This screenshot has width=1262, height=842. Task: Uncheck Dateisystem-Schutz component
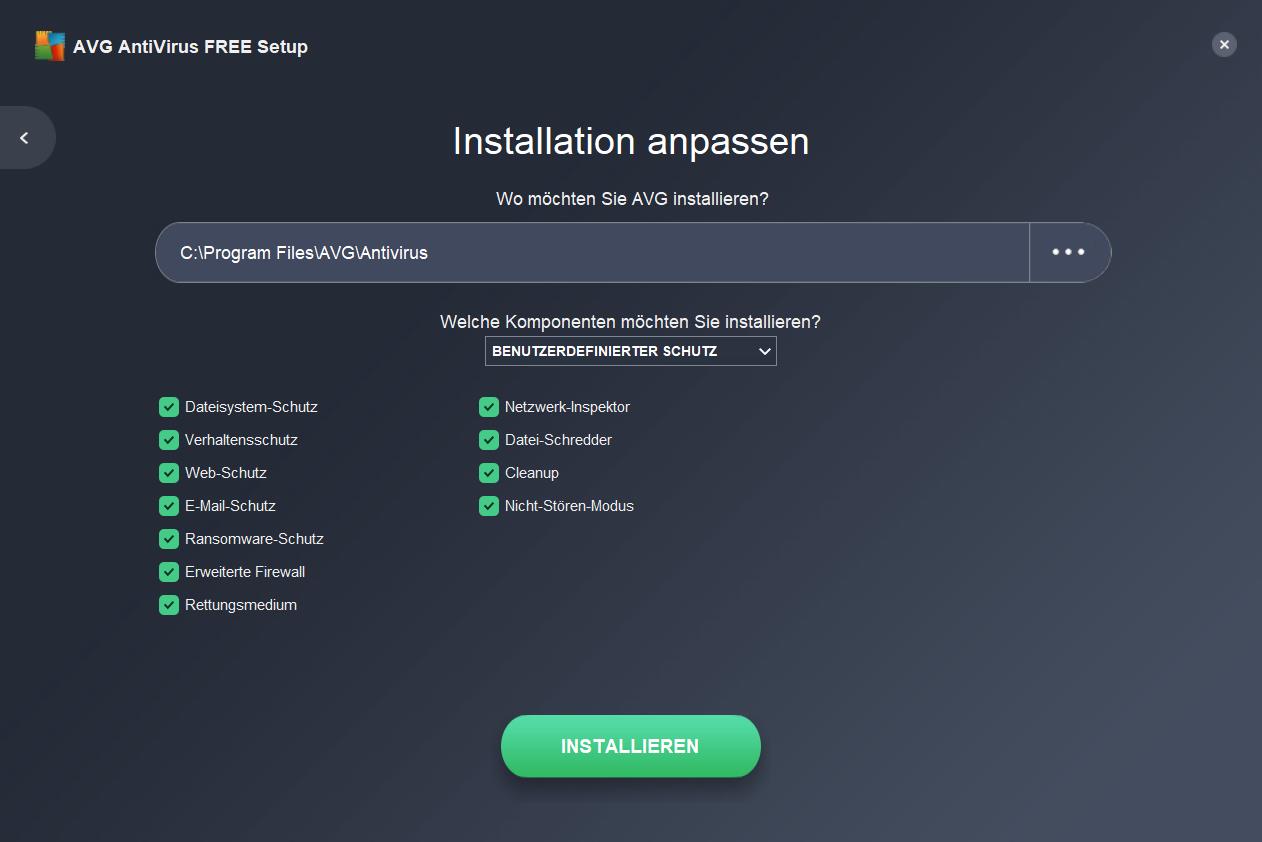click(168, 407)
